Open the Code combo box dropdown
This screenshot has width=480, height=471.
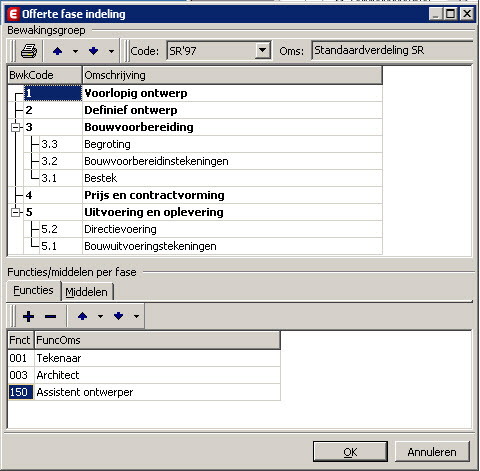pyautogui.click(x=263, y=50)
